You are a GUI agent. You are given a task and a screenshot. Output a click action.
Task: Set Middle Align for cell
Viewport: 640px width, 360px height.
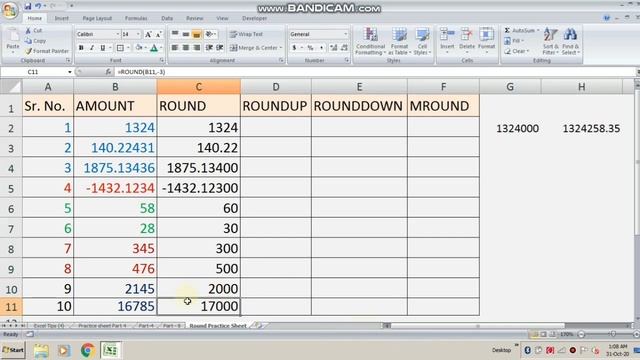186,34
